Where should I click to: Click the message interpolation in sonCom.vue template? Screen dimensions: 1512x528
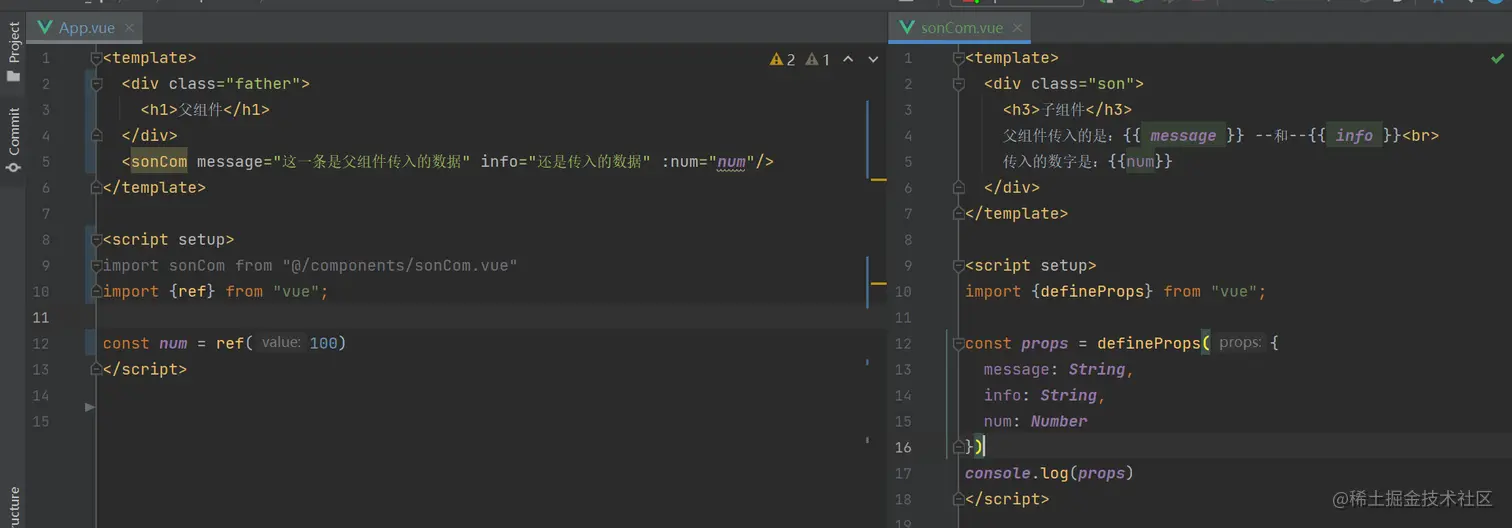[1183, 136]
